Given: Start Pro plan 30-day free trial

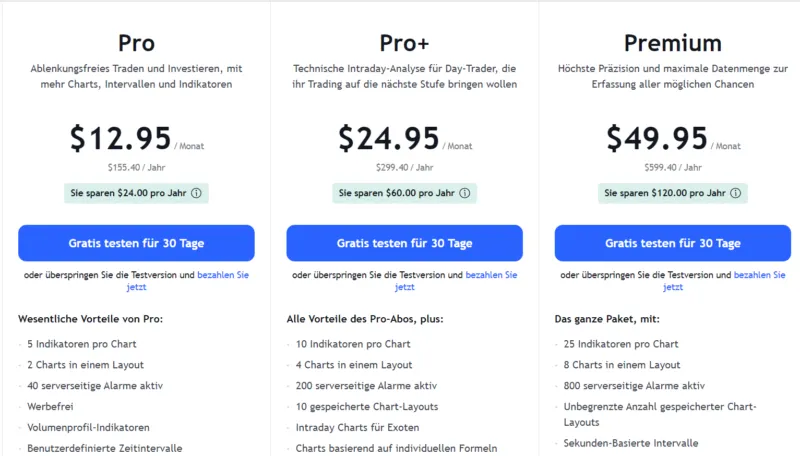Looking at the screenshot, I should pos(136,243).
